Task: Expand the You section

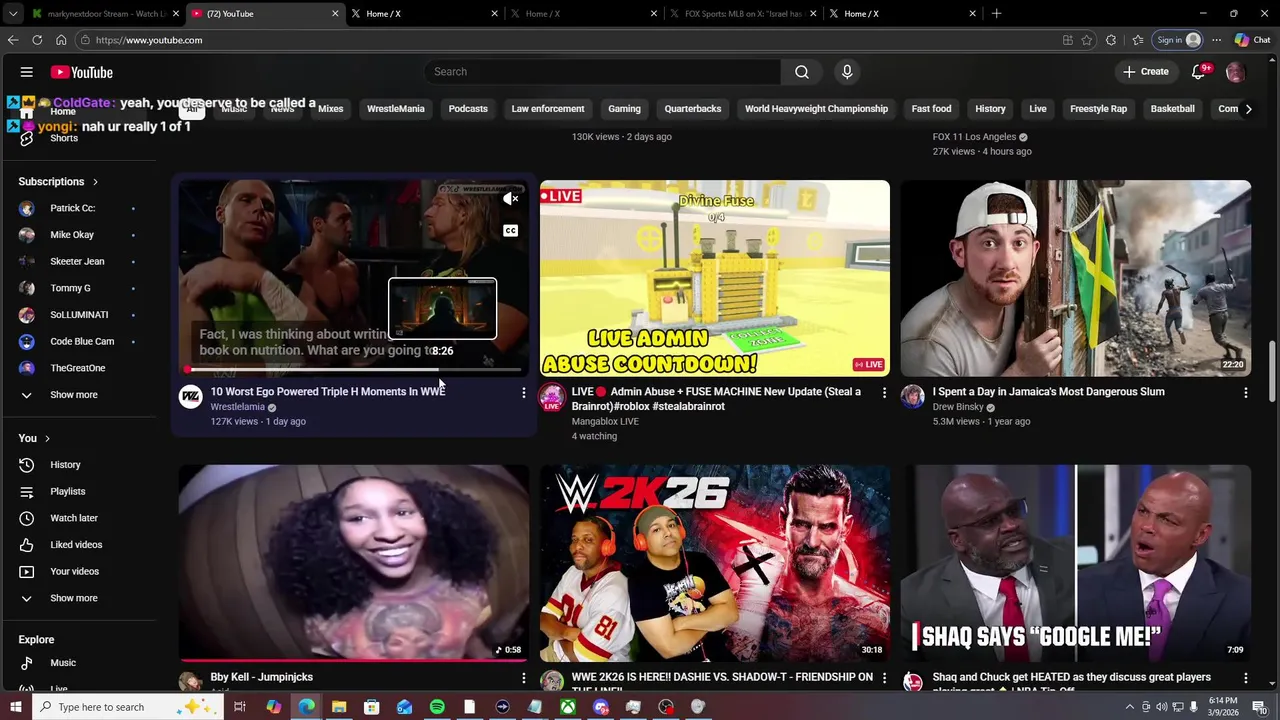Action: (x=34, y=438)
